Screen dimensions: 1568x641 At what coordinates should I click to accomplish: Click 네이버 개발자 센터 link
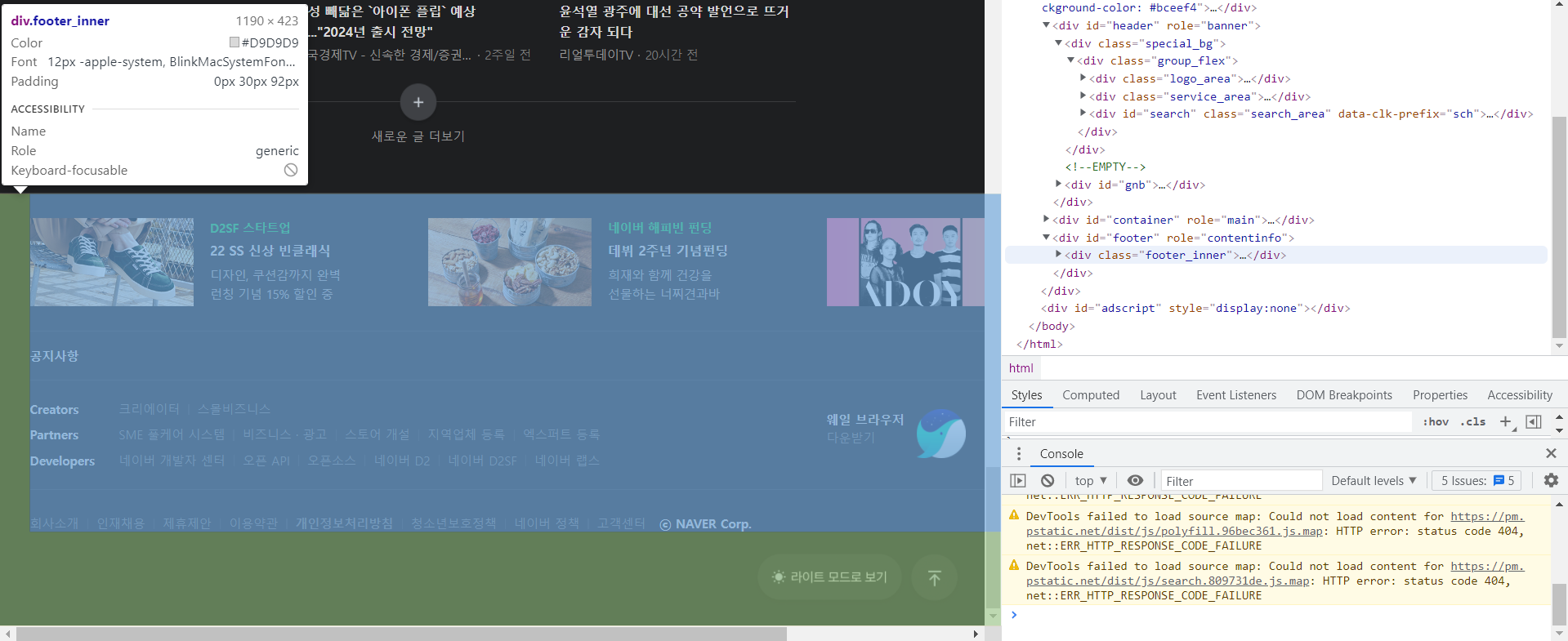(172, 461)
